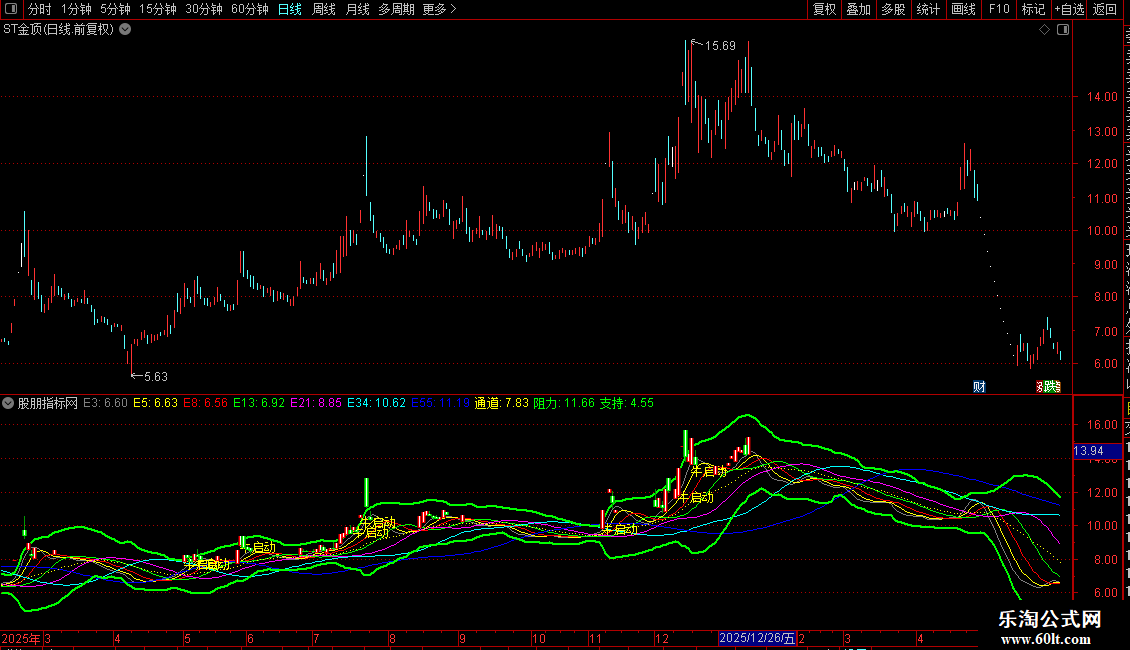This screenshot has width=1130, height=650.
Task: Add stock via +自选 button
Action: pyautogui.click(x=1069, y=9)
